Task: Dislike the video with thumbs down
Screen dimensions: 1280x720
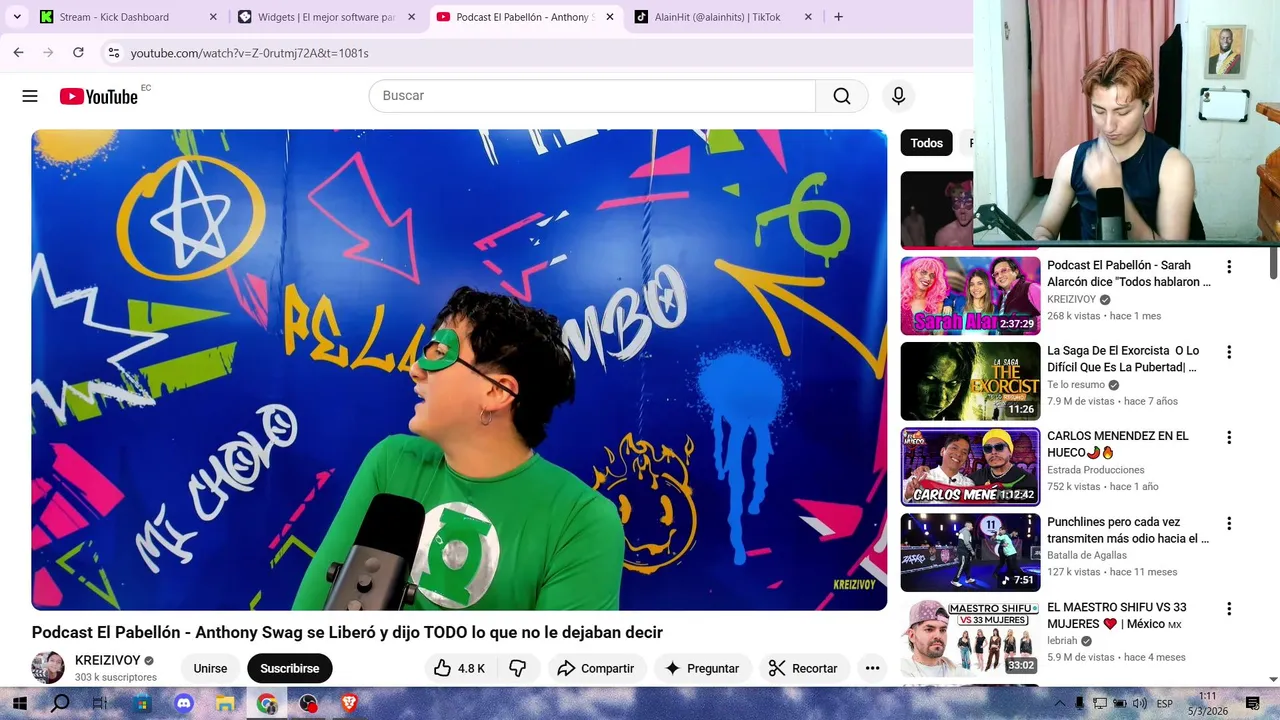Action: pyautogui.click(x=518, y=668)
